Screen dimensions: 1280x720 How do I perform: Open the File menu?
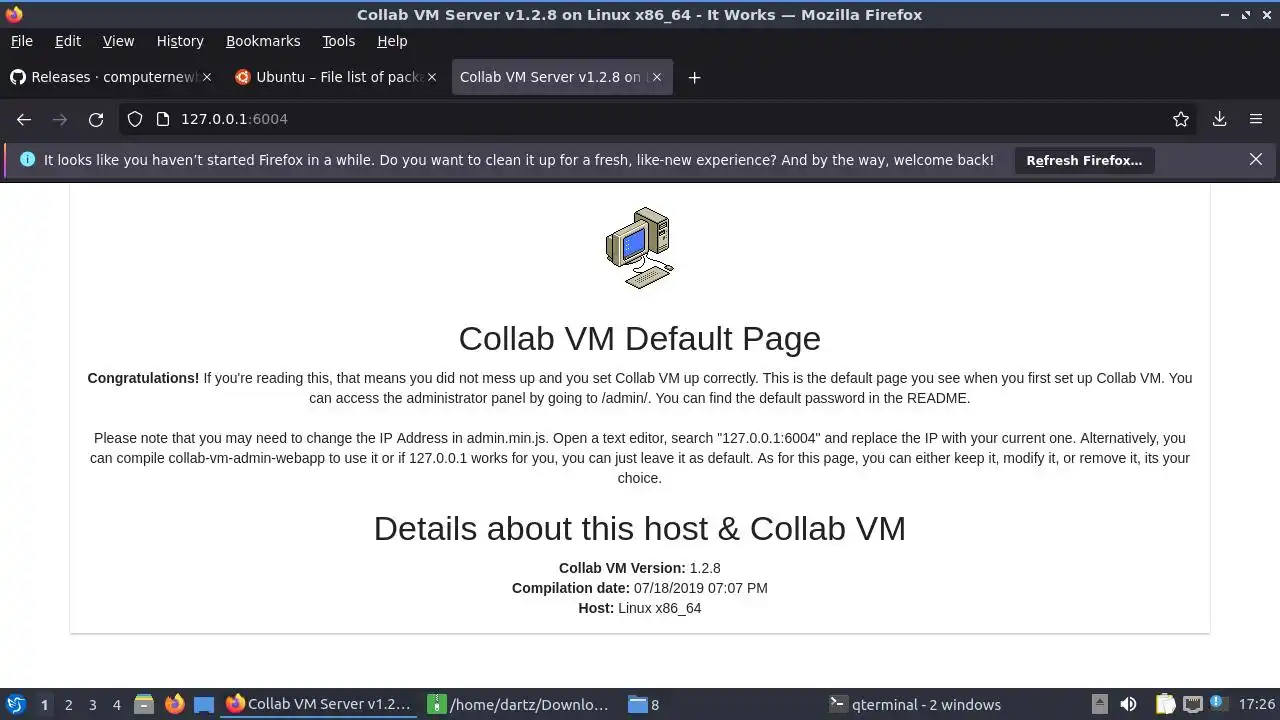click(21, 41)
